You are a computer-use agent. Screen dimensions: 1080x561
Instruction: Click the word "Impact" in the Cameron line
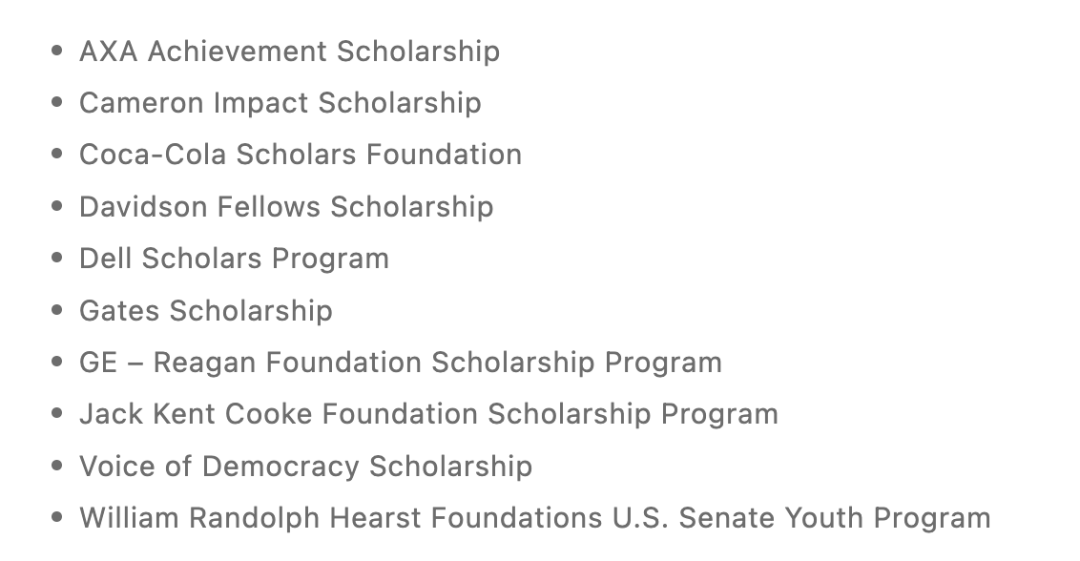260,104
